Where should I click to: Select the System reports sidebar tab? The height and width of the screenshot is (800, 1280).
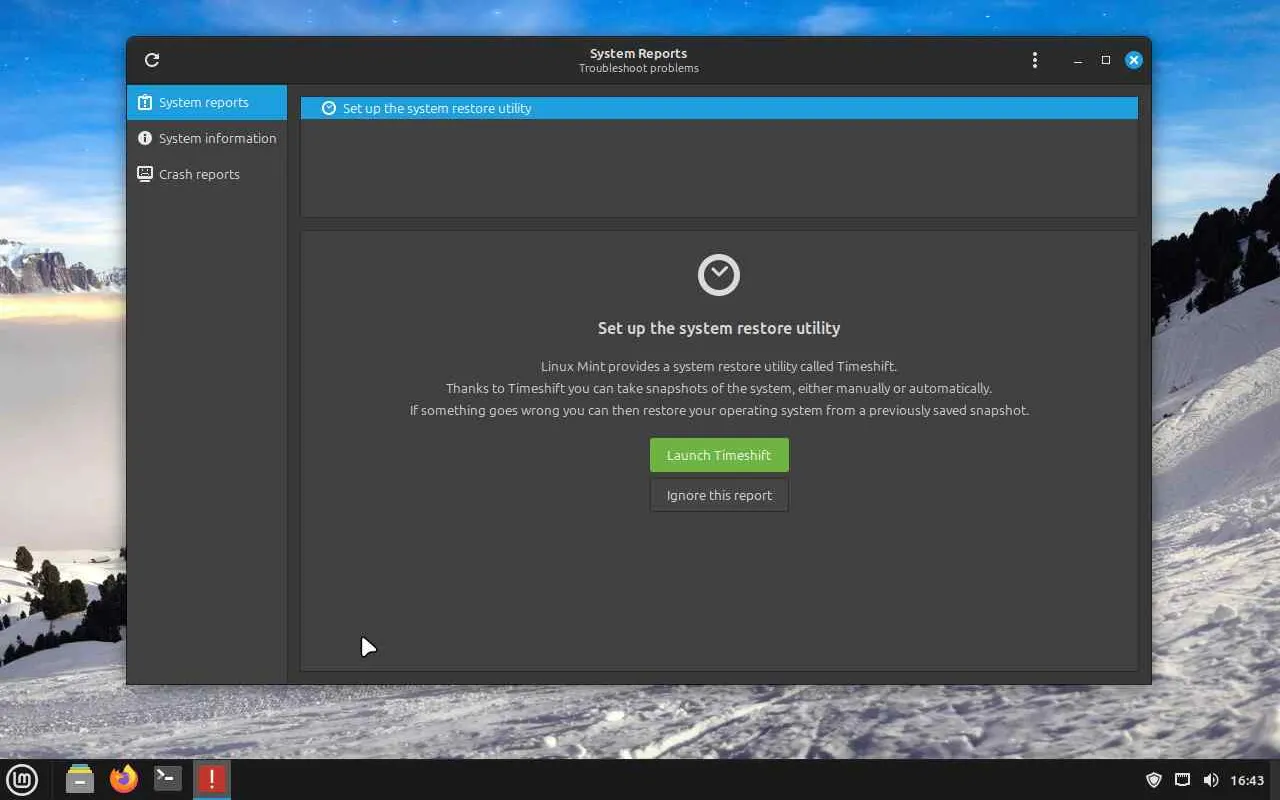point(207,102)
